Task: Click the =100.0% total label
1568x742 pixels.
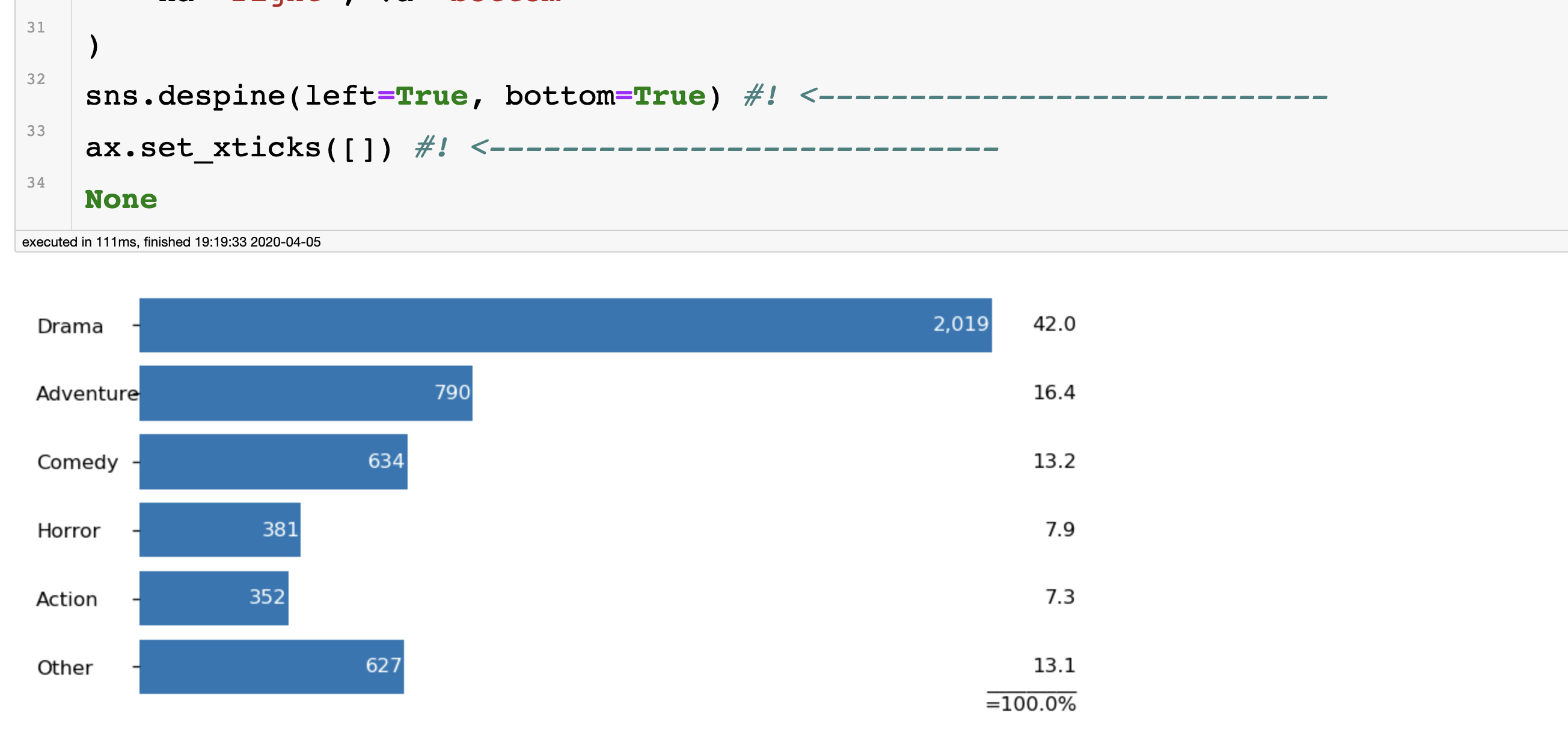Action: pos(1031,704)
